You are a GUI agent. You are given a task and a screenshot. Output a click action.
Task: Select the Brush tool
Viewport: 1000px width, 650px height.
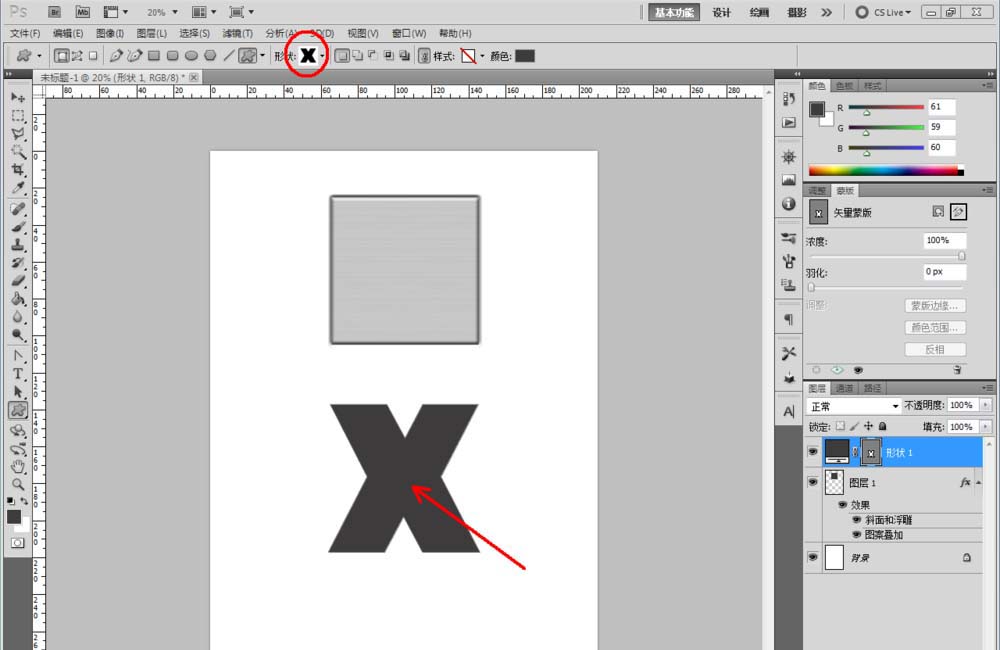click(18, 226)
